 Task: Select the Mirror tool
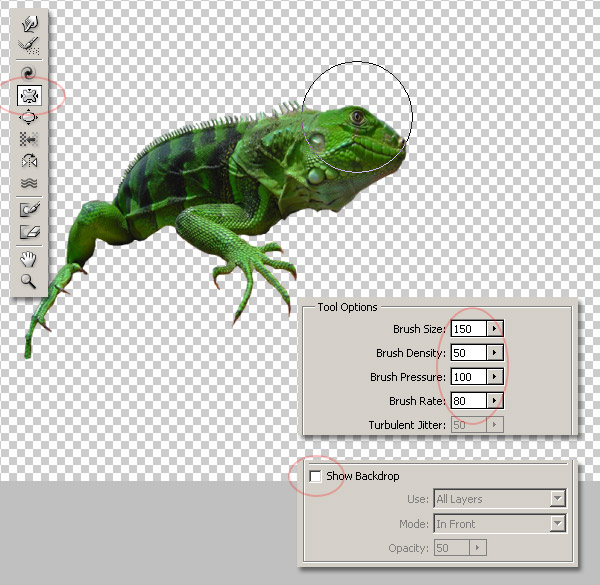[x=29, y=161]
